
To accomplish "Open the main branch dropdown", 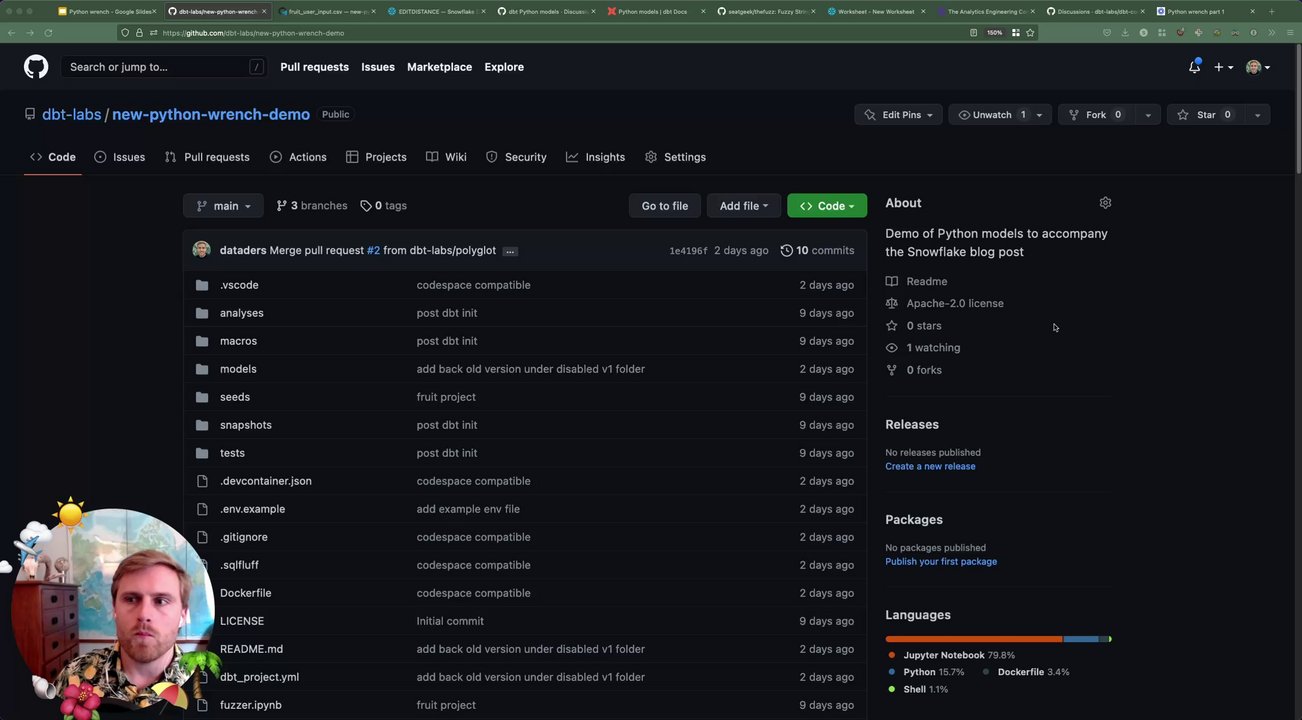I will (x=223, y=206).
